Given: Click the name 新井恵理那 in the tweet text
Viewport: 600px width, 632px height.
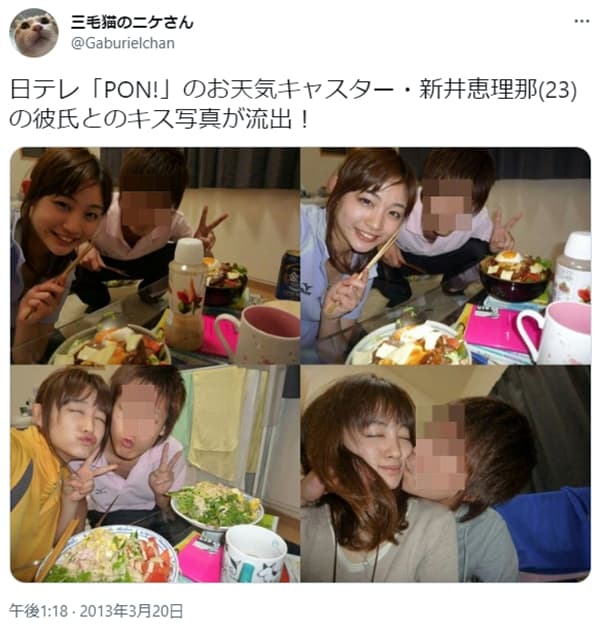Looking at the screenshot, I should click(x=478, y=89).
